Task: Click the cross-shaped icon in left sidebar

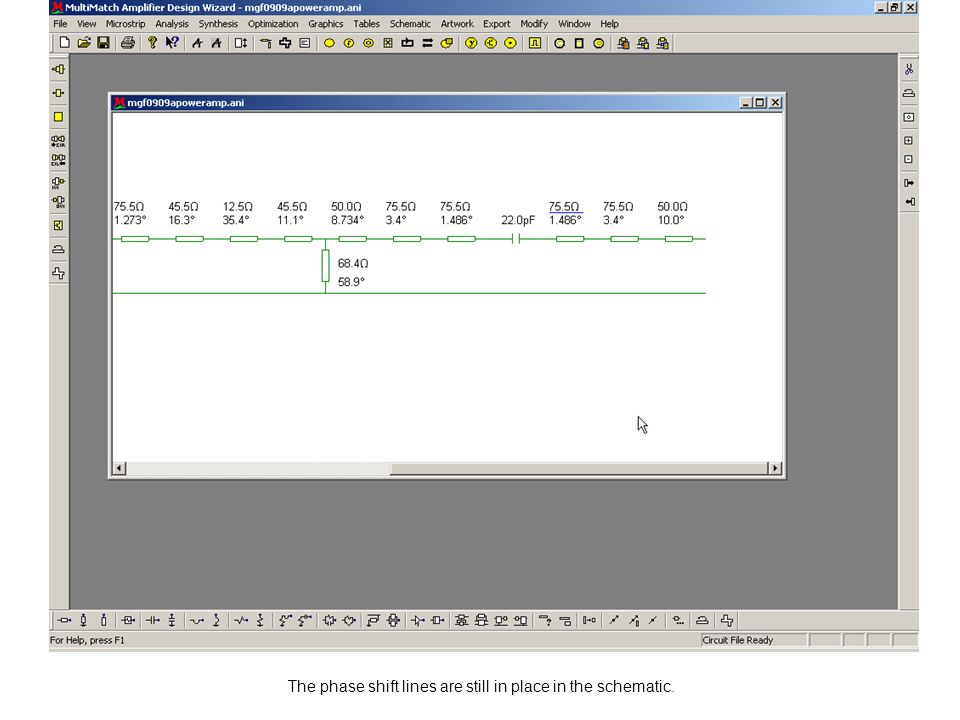Action: [58, 273]
